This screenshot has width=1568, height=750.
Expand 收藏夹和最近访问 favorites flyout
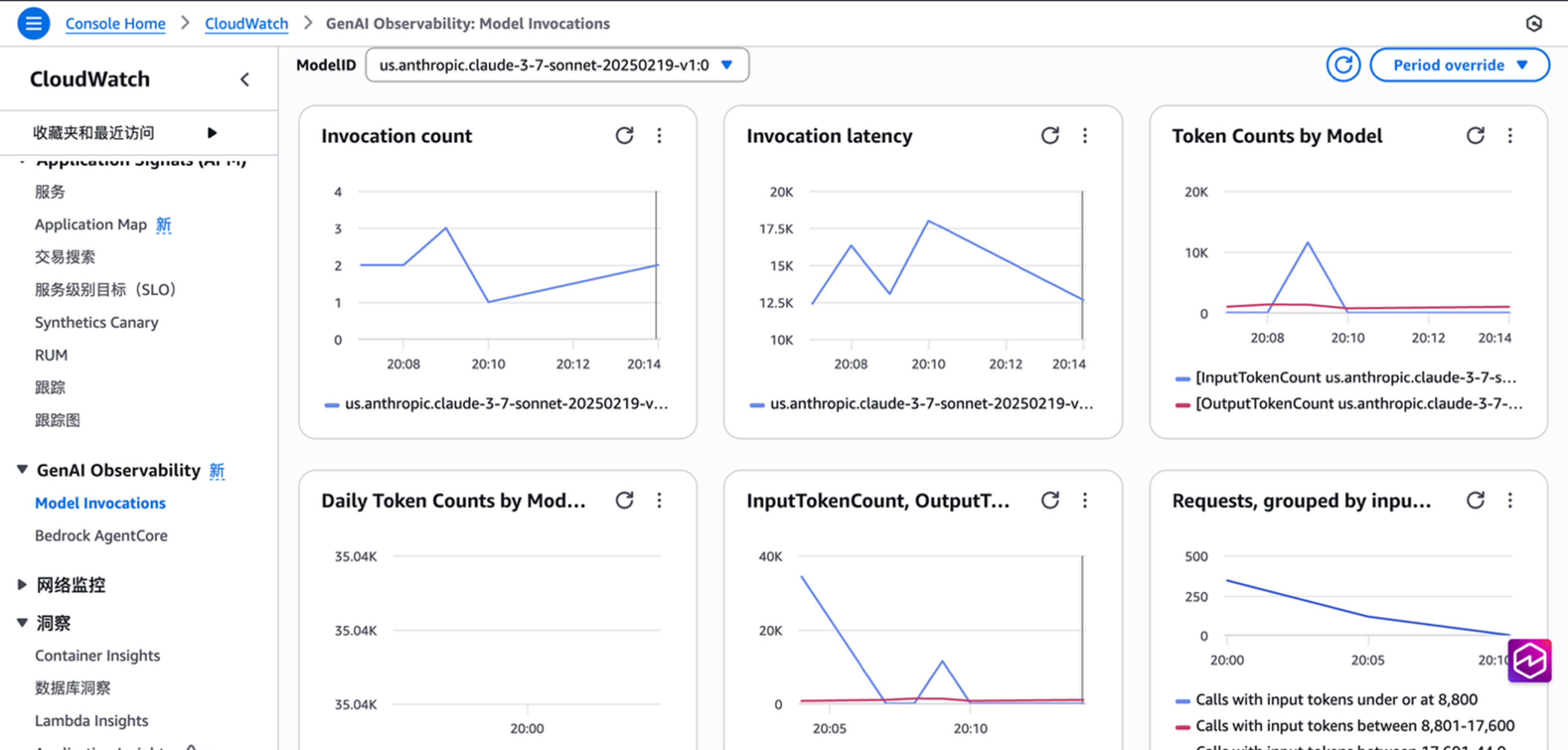tap(212, 133)
